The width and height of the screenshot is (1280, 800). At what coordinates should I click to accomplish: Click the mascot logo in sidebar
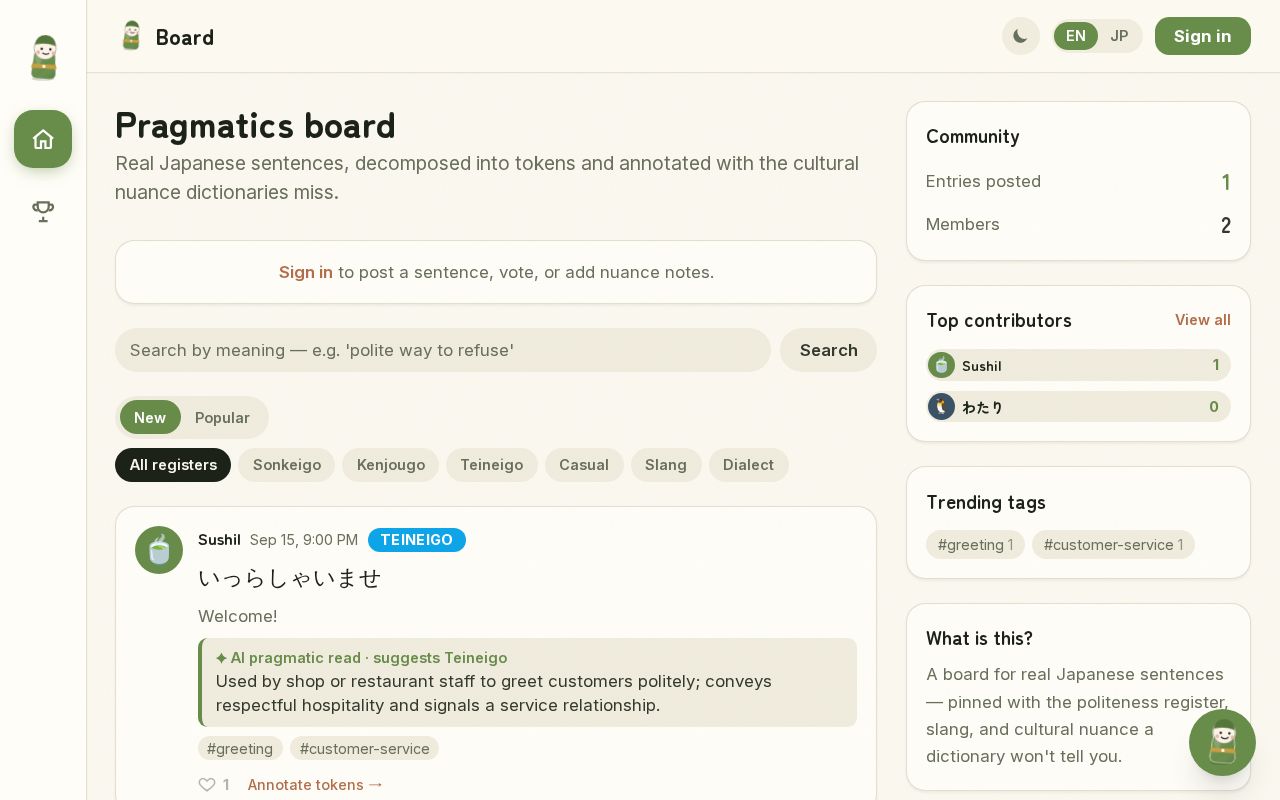point(43,57)
